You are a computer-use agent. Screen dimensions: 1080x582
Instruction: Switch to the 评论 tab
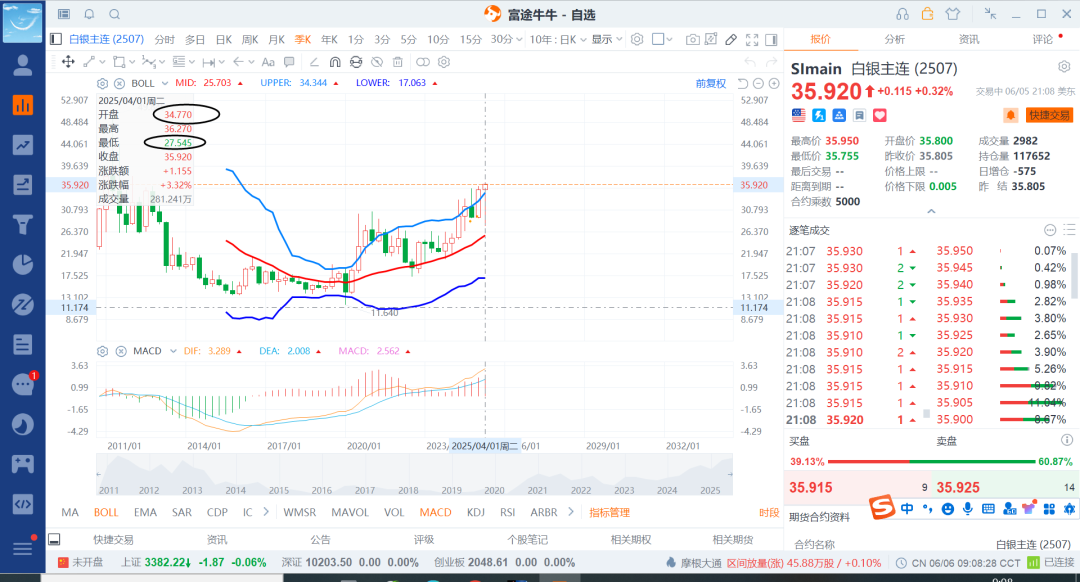point(1042,39)
